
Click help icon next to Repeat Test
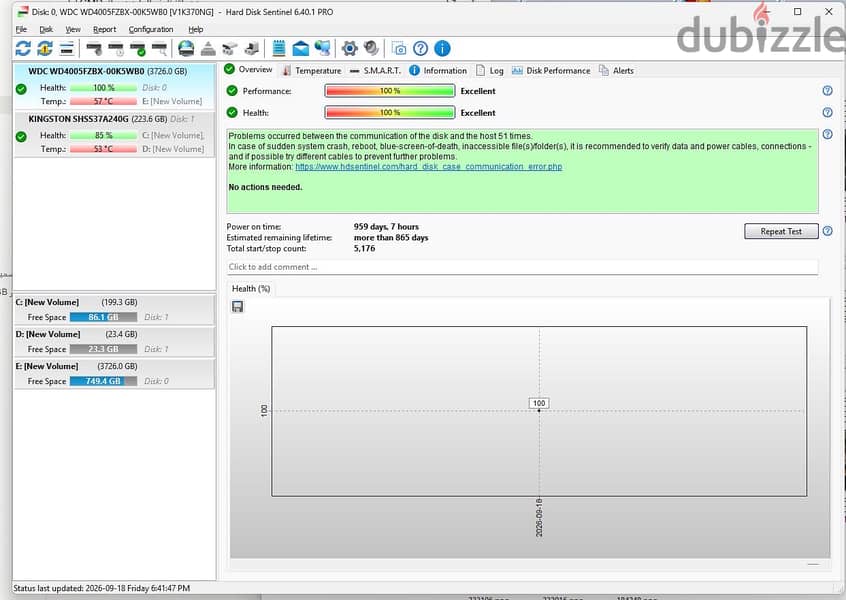click(827, 231)
